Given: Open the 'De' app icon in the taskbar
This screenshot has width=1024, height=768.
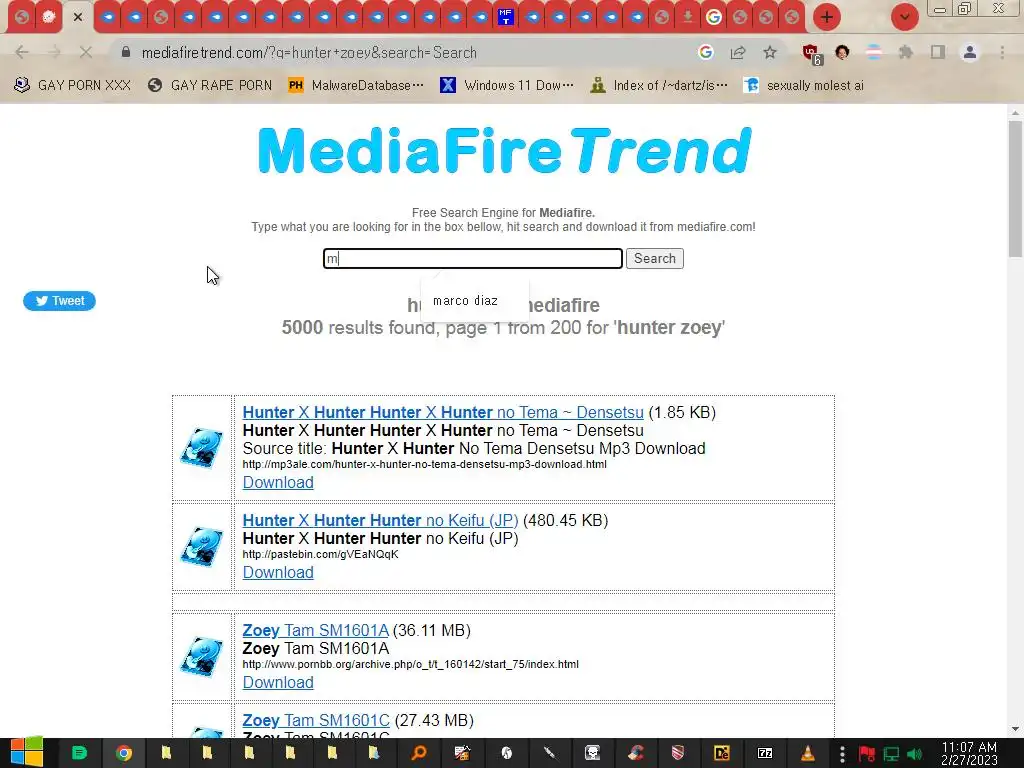Looking at the screenshot, I should tap(722, 753).
